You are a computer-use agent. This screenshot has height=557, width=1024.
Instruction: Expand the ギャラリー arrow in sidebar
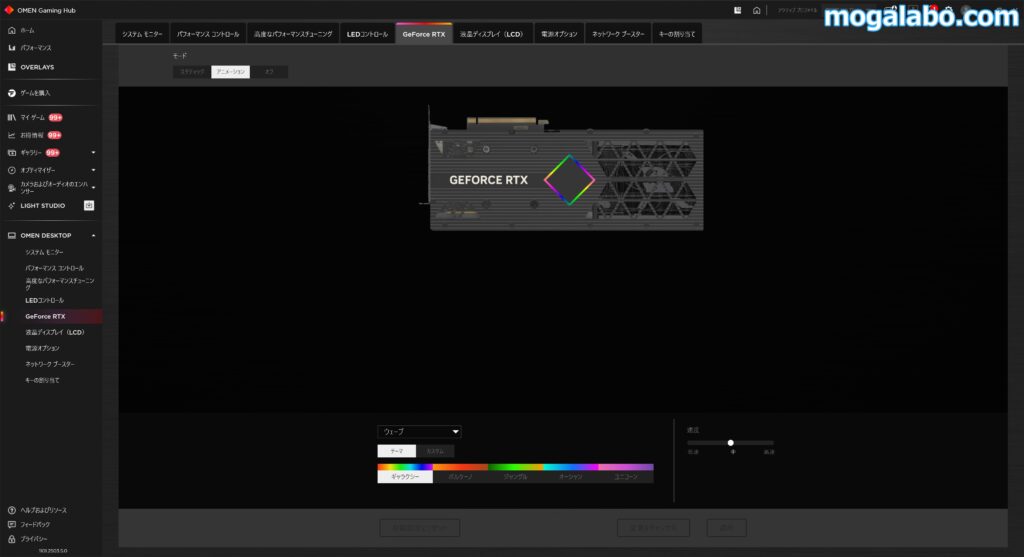[93, 153]
